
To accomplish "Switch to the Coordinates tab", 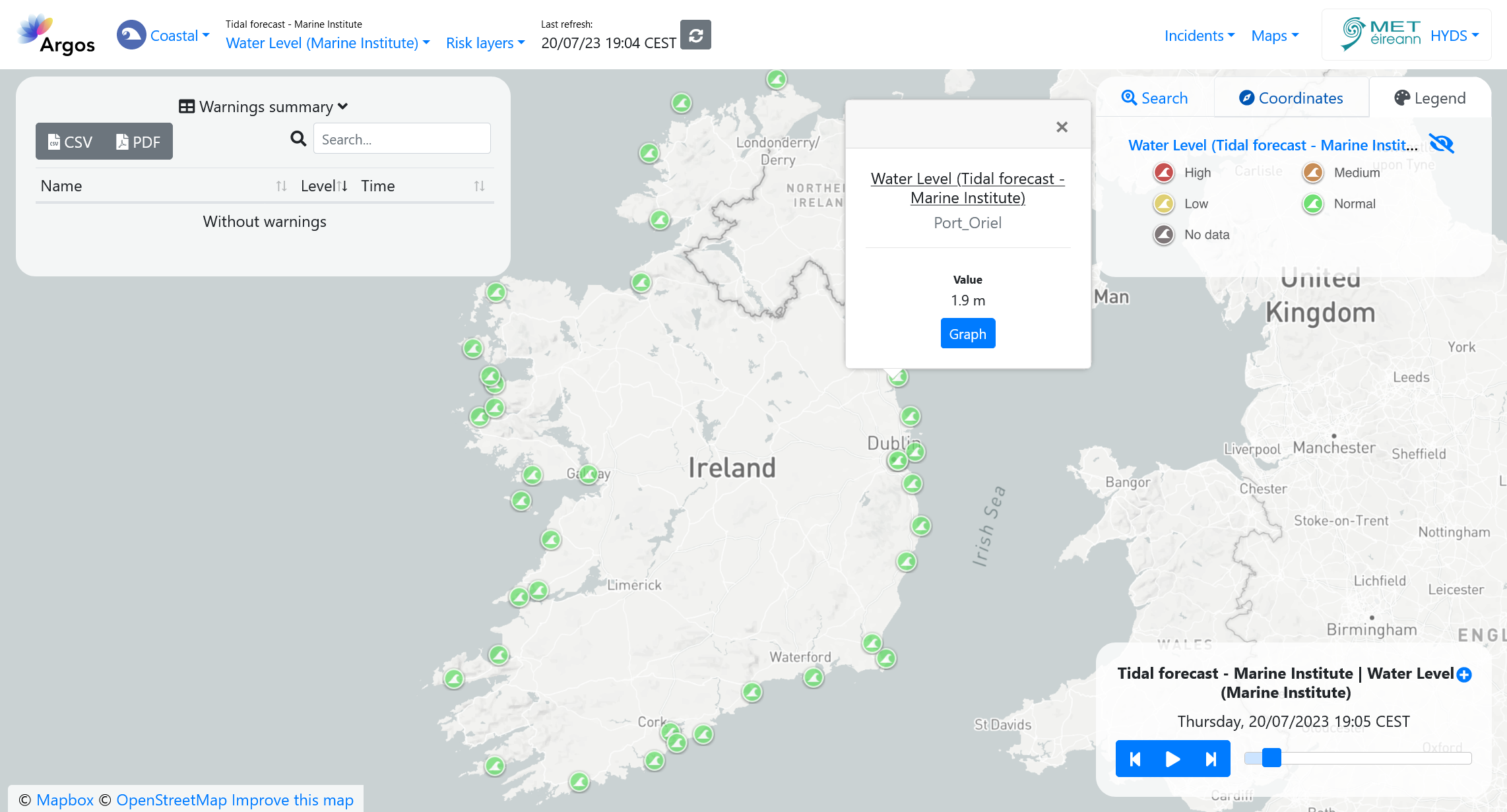I will tap(1291, 98).
